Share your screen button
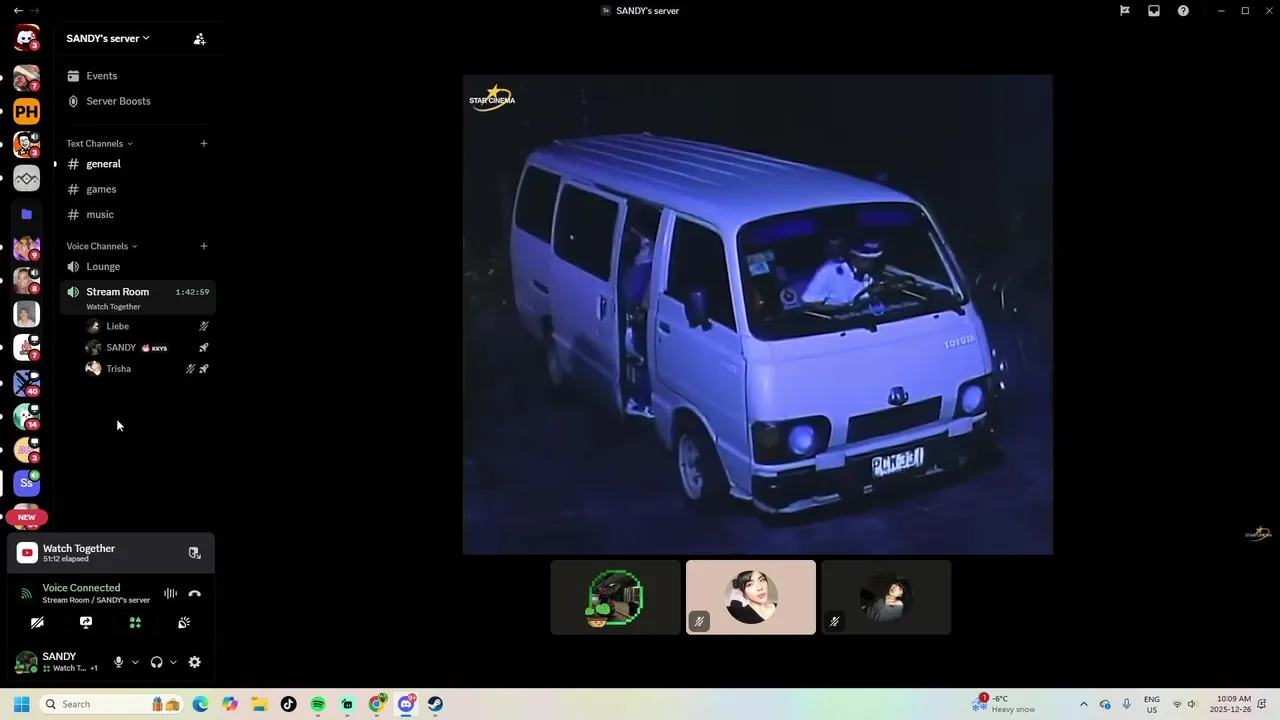This screenshot has width=1280, height=720. point(86,623)
